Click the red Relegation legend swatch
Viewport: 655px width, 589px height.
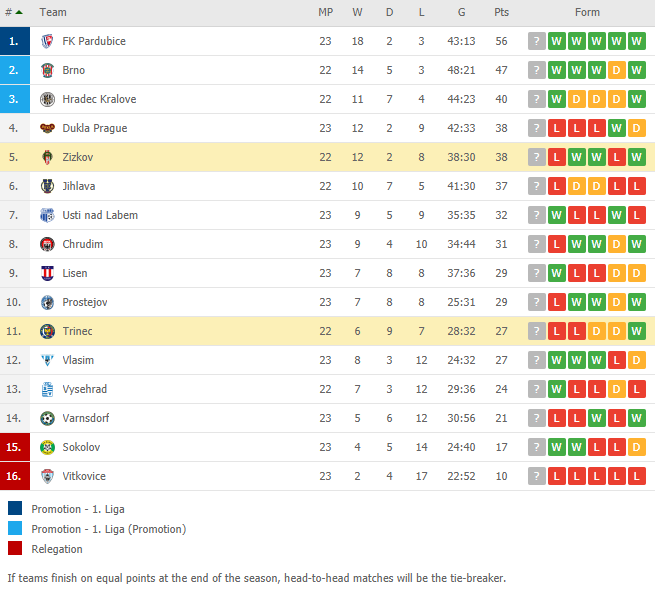[x=15, y=548]
